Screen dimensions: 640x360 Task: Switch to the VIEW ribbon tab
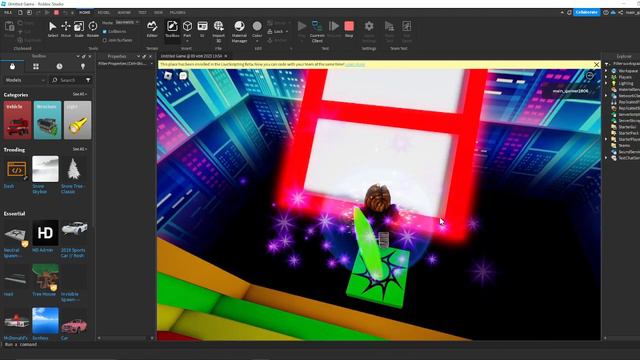tap(158, 13)
